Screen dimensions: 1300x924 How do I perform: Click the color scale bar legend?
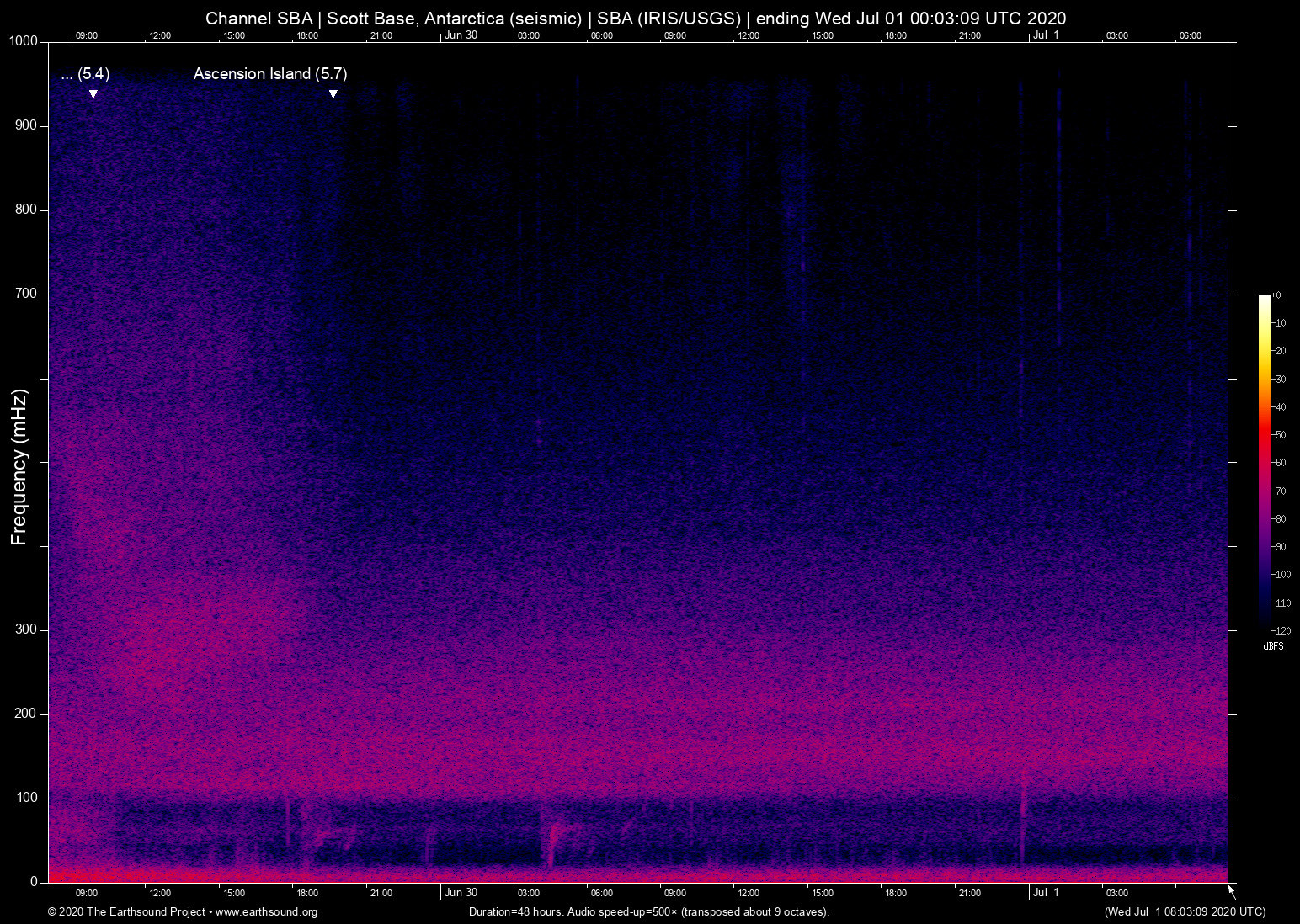(1264, 461)
